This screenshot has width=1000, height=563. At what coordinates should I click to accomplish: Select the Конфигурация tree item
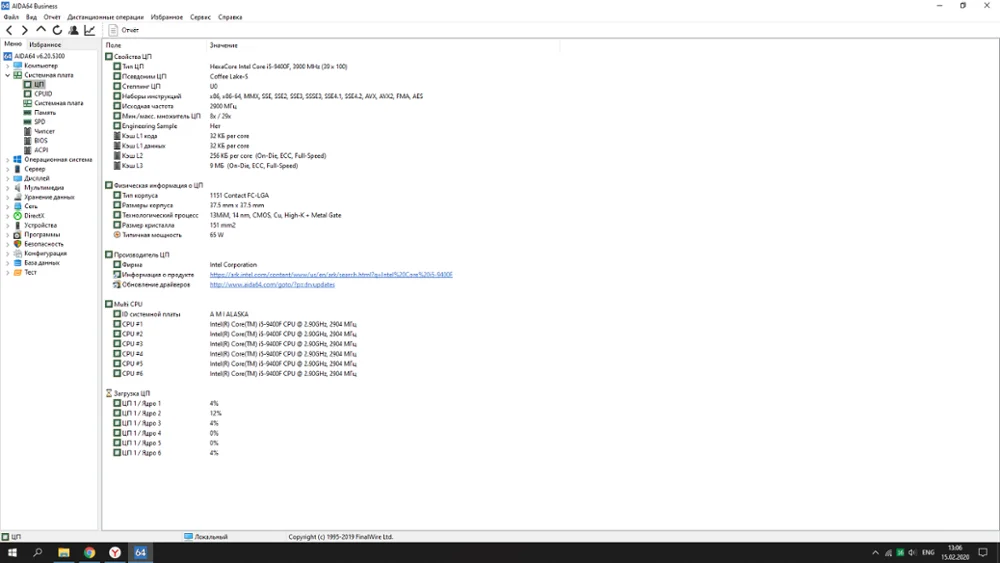[45, 254]
